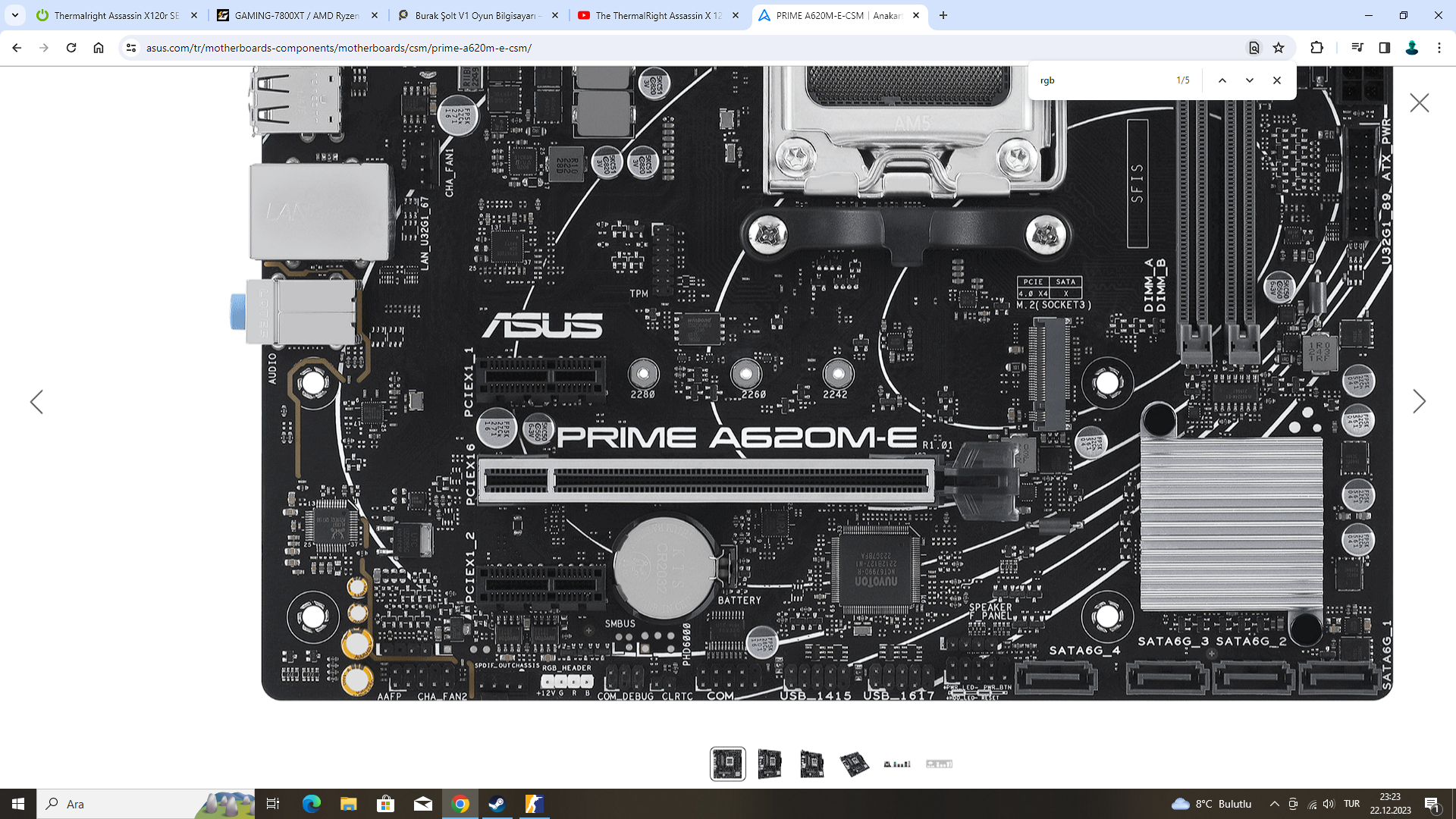Expand the tab search dropdown
Image resolution: width=1456 pixels, height=819 pixels.
coord(14,15)
